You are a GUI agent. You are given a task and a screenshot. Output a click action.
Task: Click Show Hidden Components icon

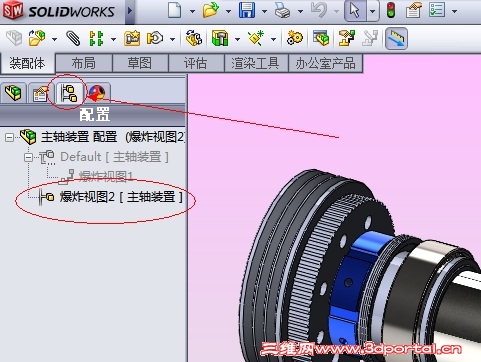(194, 38)
